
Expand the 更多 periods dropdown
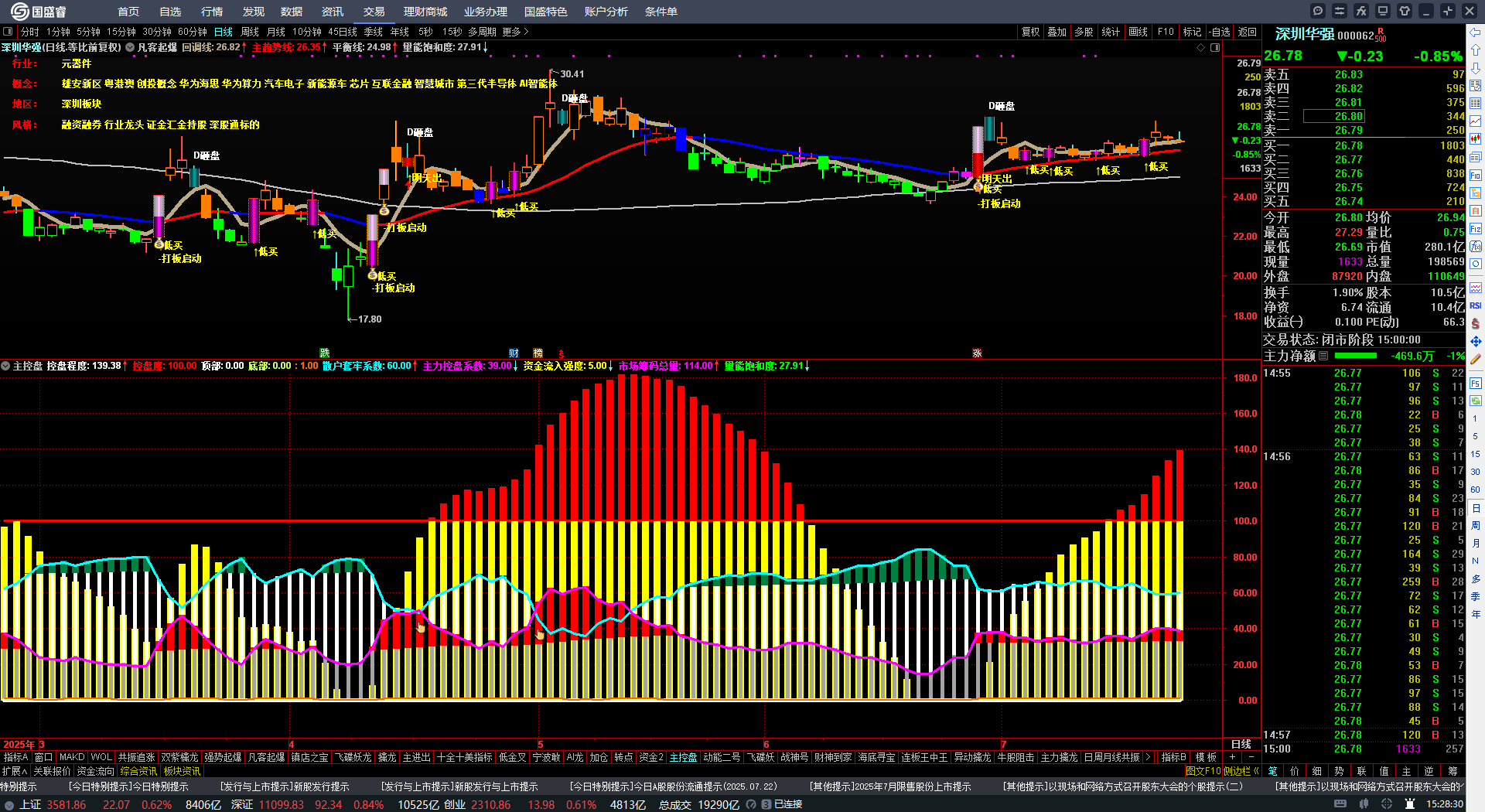(x=515, y=32)
